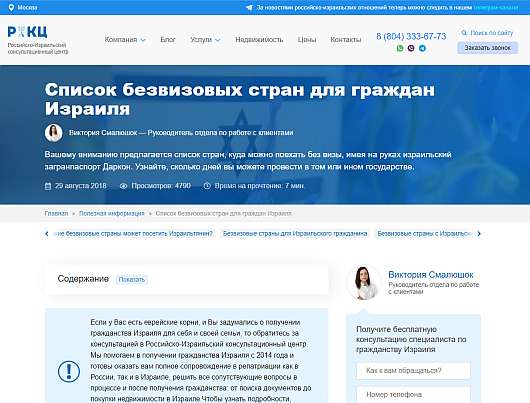Open the Недвижимость menu item
The height and width of the screenshot is (403, 530).
pos(259,40)
